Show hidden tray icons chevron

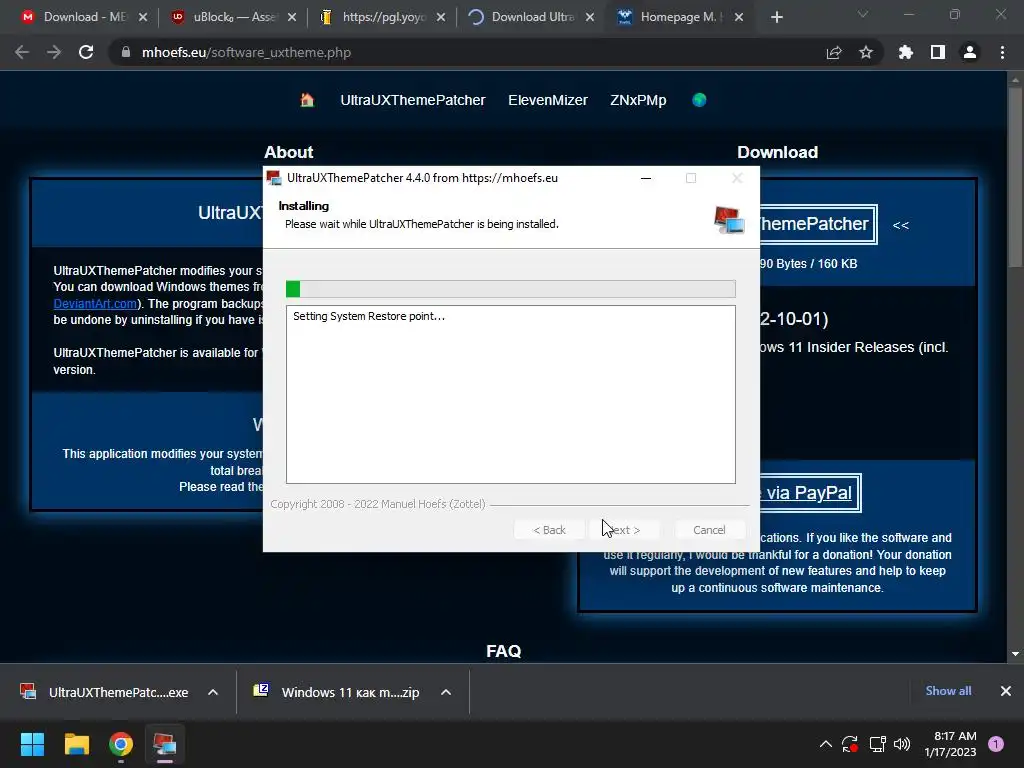coord(825,744)
